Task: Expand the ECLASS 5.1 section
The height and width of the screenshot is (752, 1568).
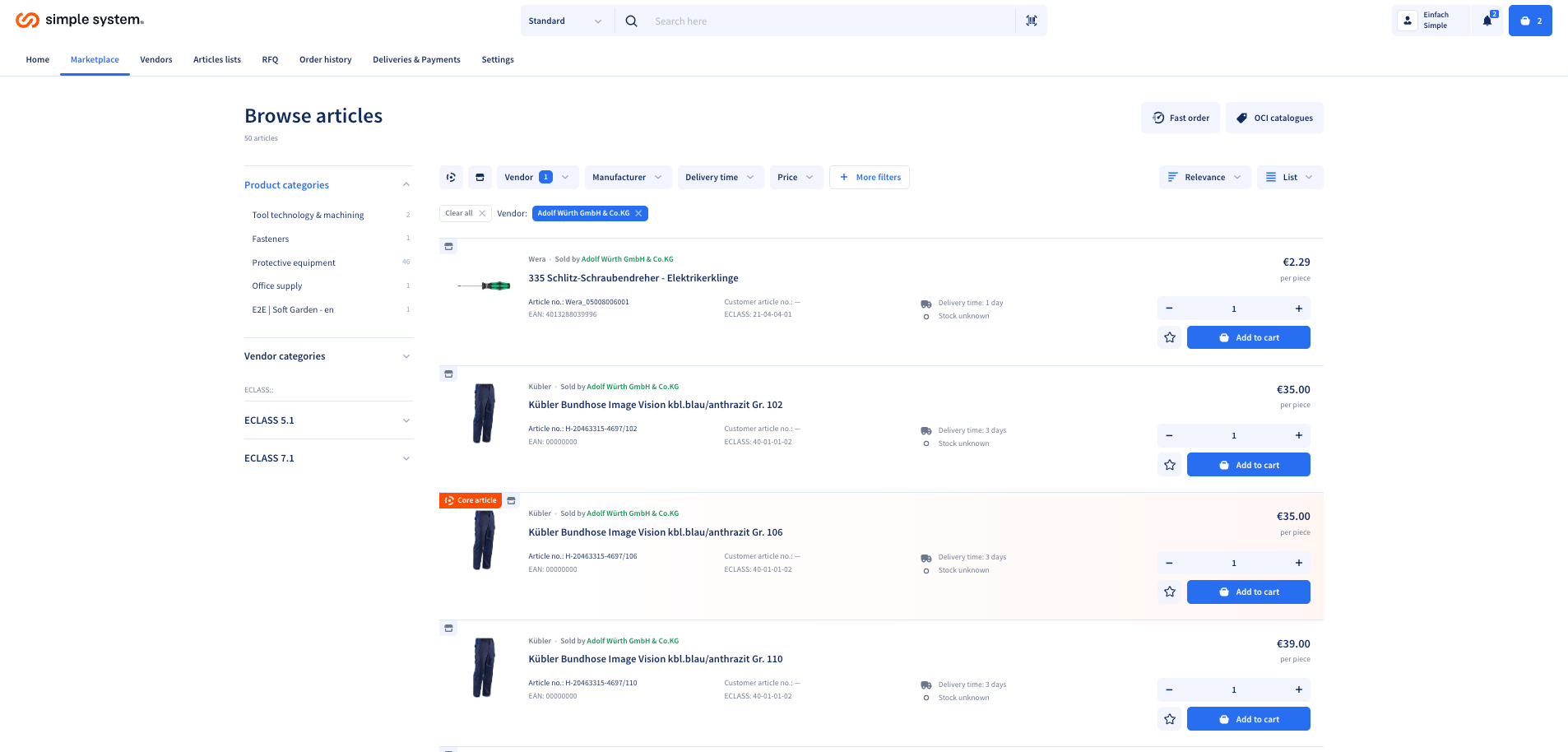Action: [327, 420]
